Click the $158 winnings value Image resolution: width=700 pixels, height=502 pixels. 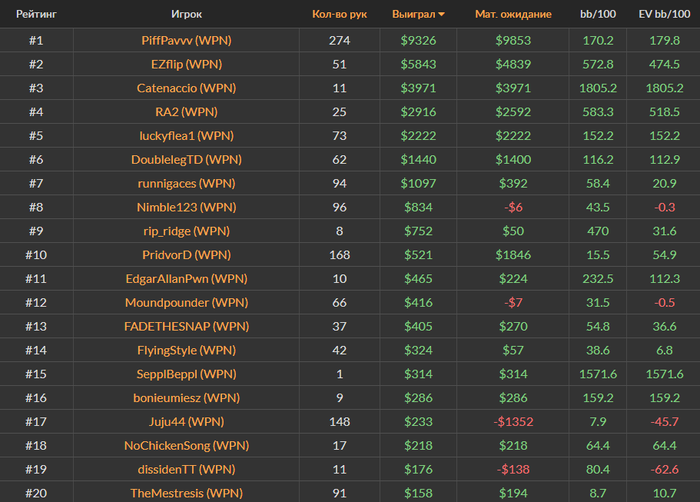[418, 493]
